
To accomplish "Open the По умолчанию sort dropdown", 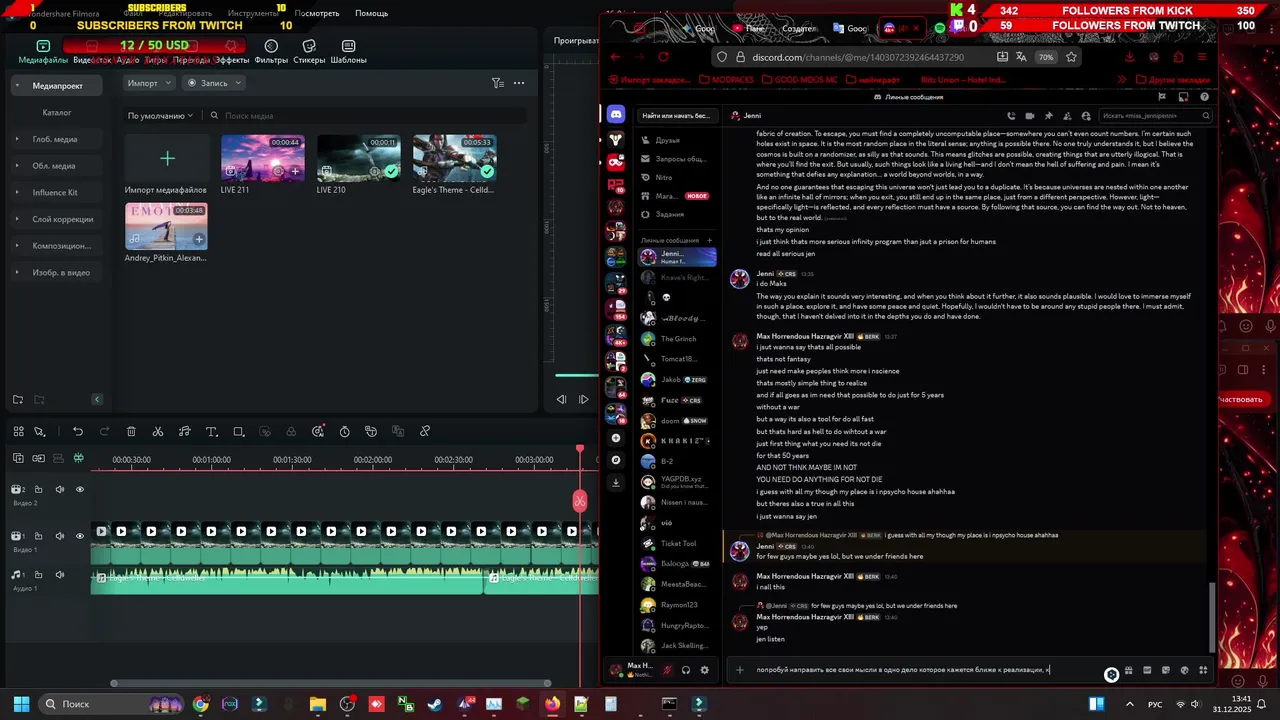I will (x=160, y=116).
